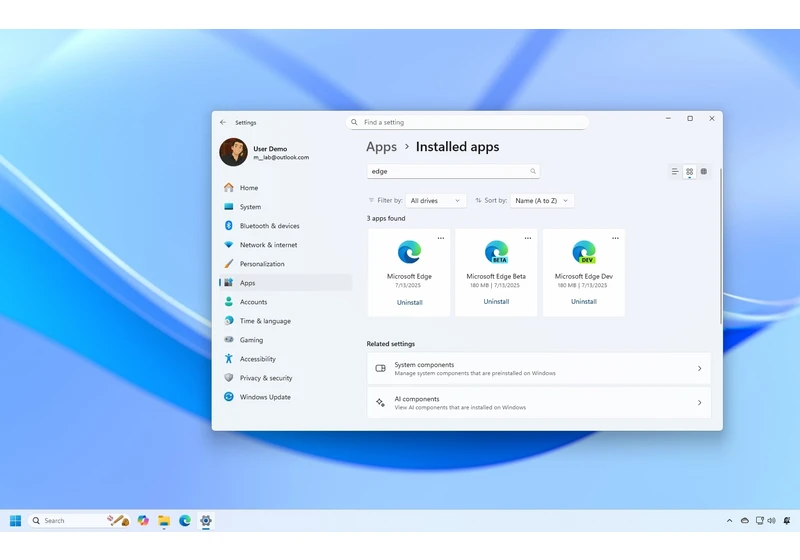
Task: Select Apps in the sidebar
Action: [x=286, y=283]
